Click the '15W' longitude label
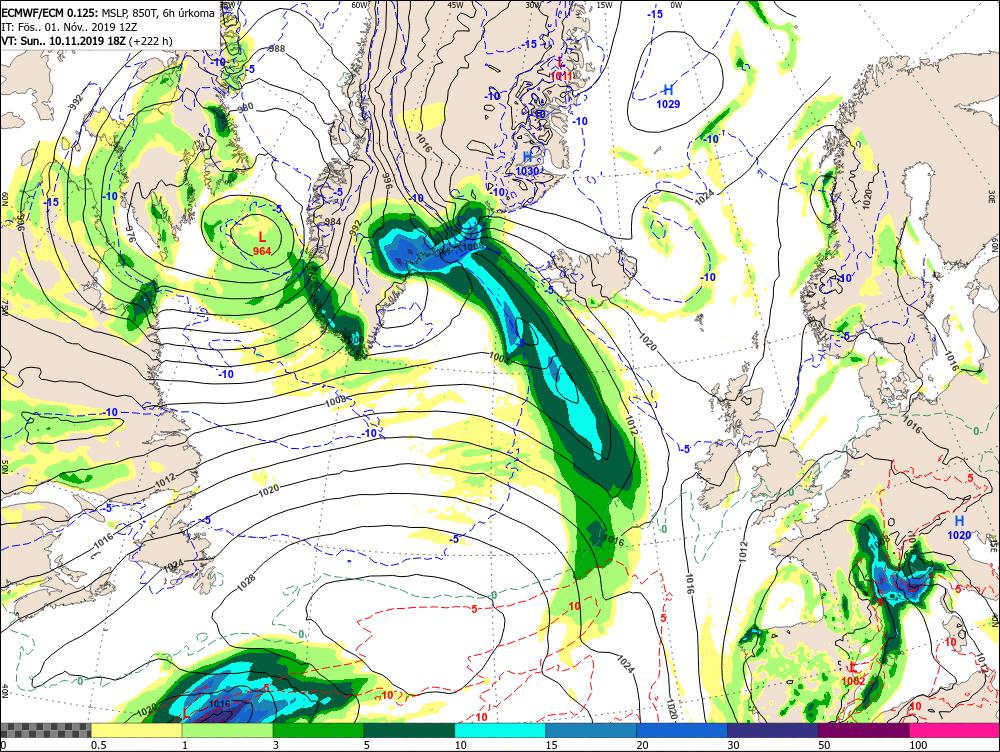1000x752 pixels. point(605,5)
